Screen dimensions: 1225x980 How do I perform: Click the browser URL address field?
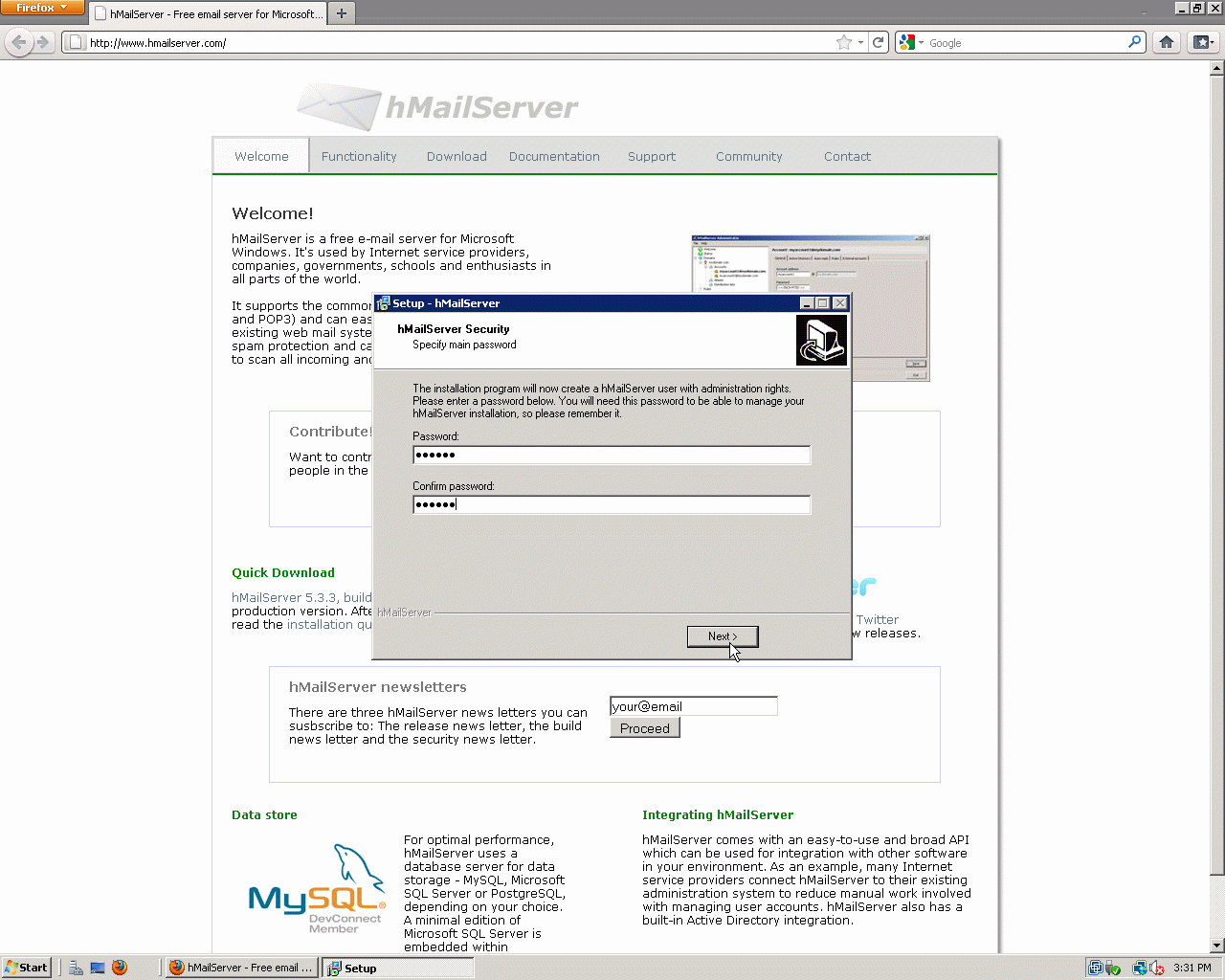[x=459, y=42]
